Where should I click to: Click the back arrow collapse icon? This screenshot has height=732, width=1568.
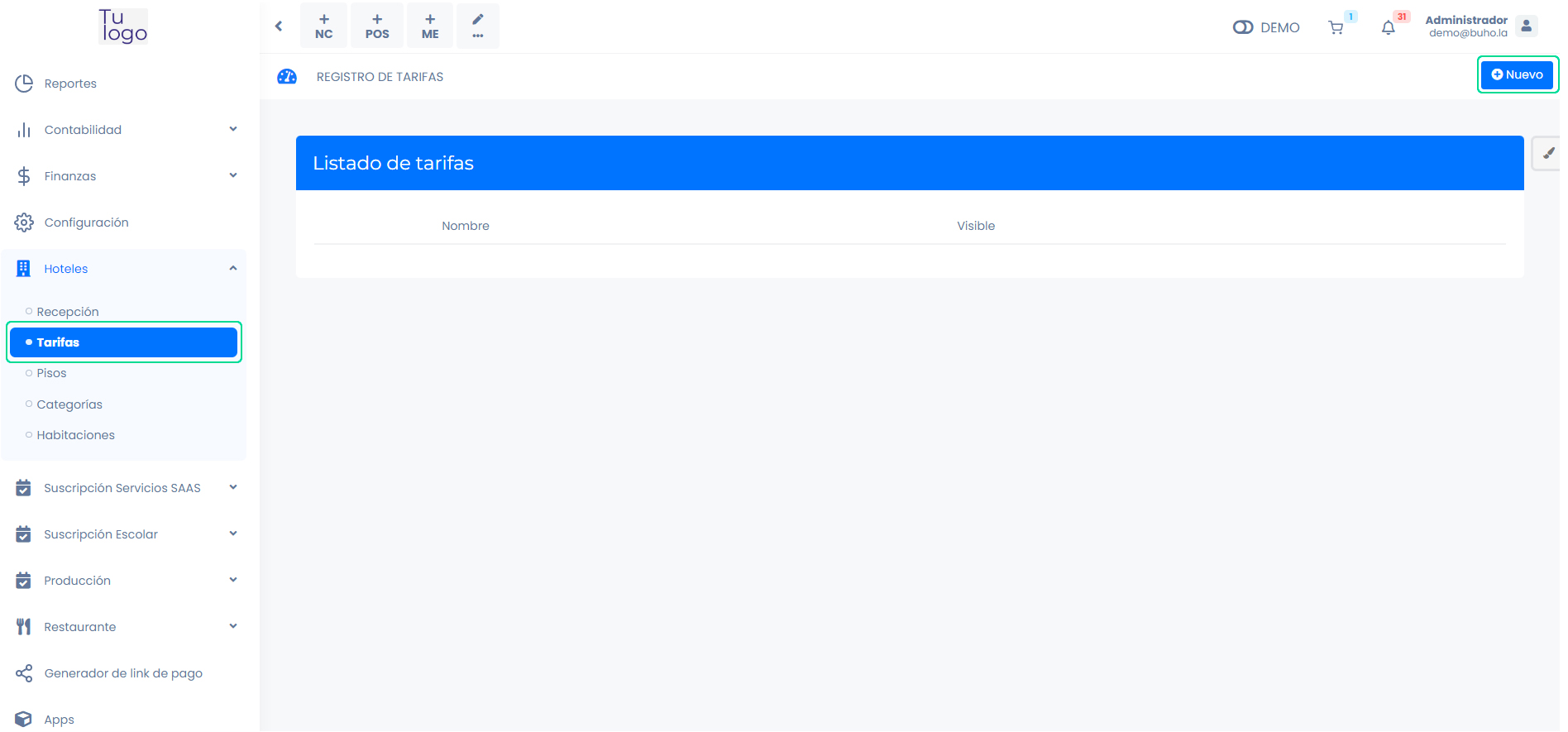click(x=279, y=26)
